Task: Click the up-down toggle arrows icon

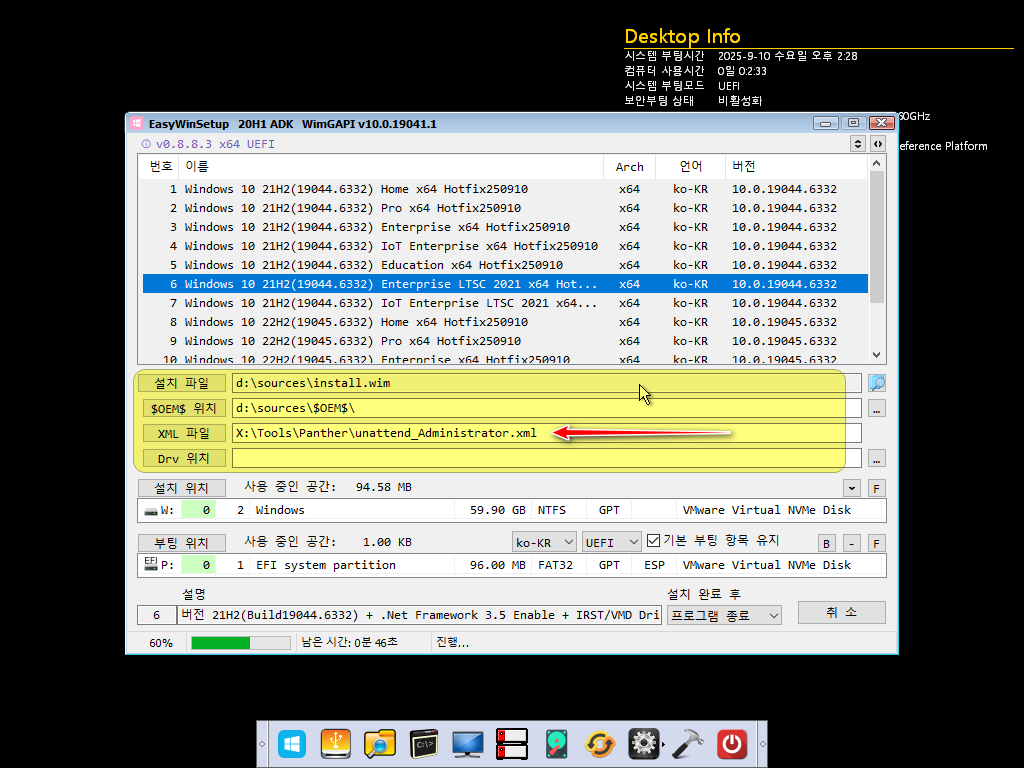Action: coord(857,144)
